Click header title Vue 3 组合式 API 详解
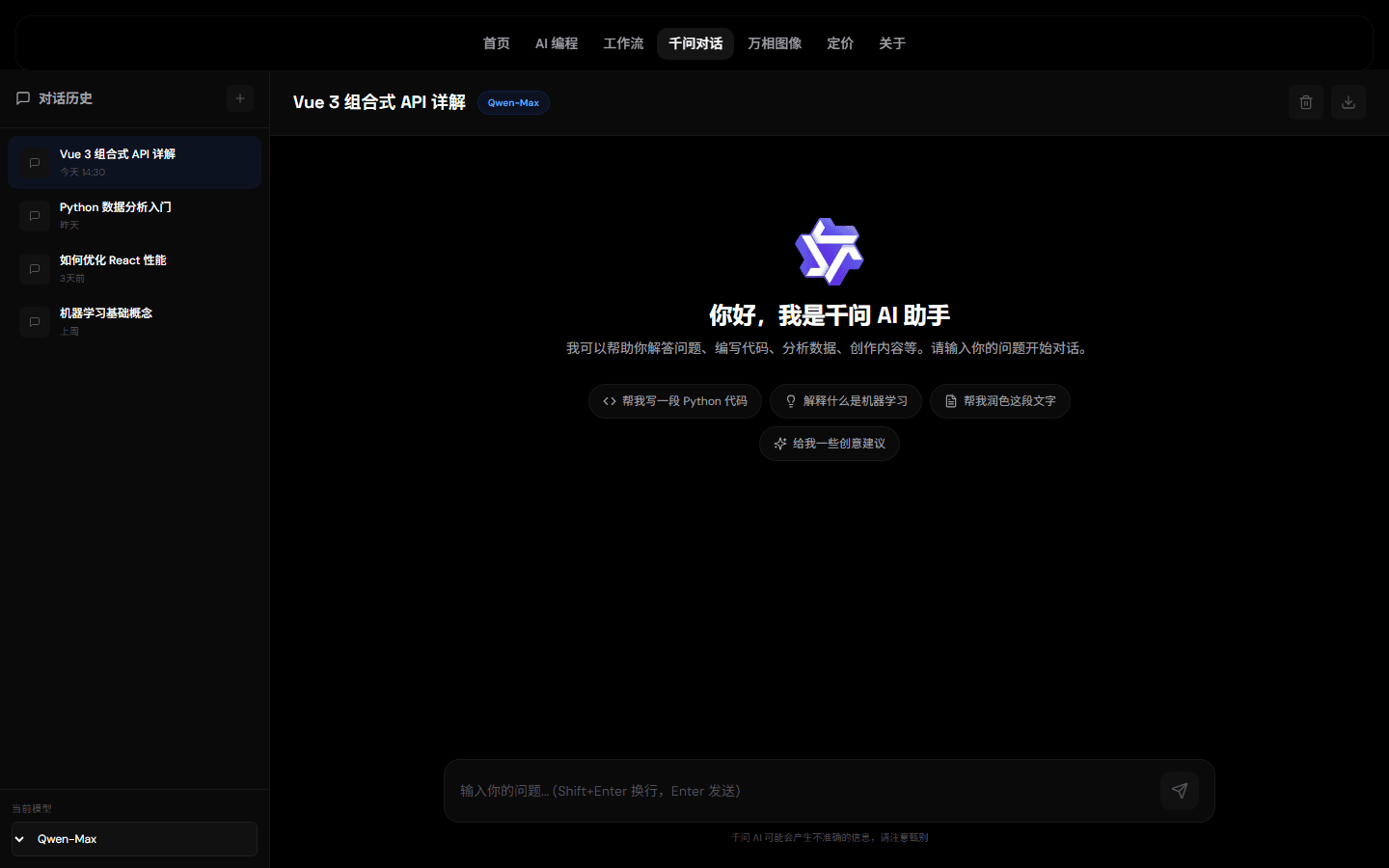This screenshot has width=1389, height=868. tap(379, 102)
